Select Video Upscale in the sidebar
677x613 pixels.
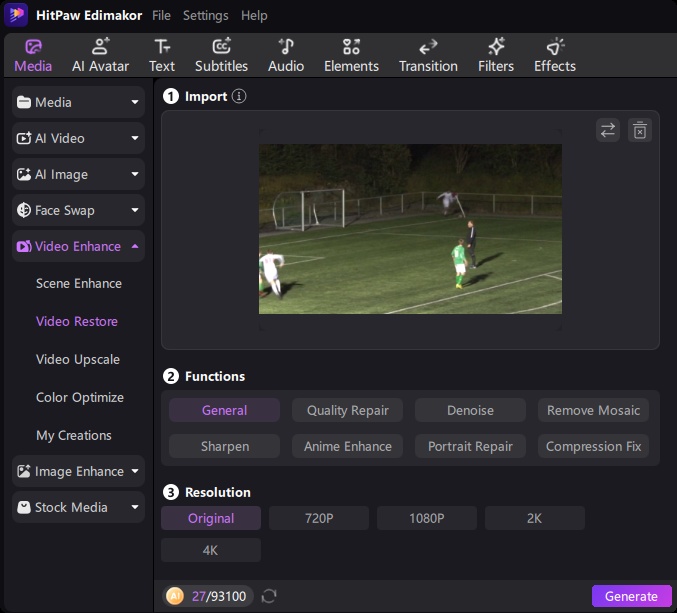click(78, 360)
